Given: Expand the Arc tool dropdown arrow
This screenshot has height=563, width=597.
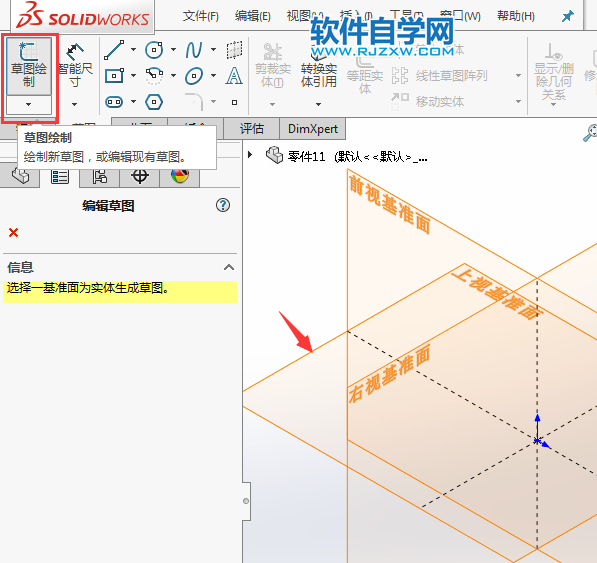Looking at the screenshot, I should pyautogui.click(x=173, y=75).
